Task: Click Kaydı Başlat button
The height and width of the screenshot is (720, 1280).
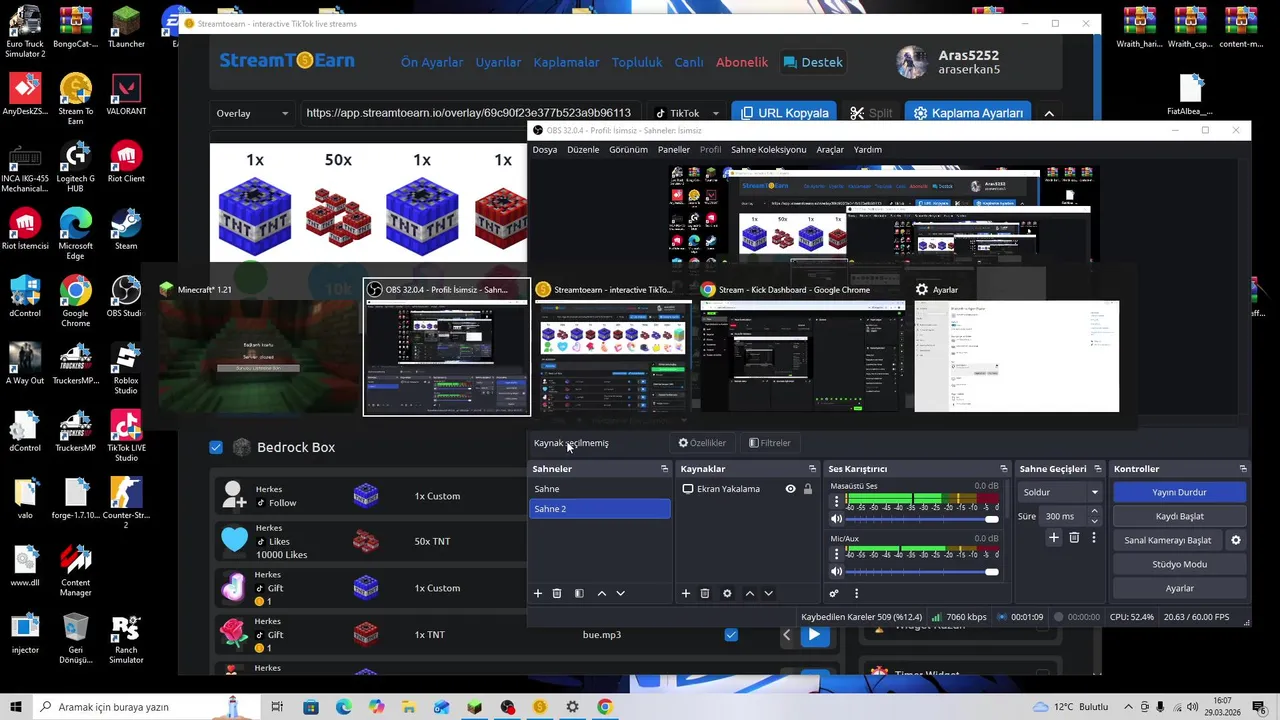Action: pos(1179,516)
